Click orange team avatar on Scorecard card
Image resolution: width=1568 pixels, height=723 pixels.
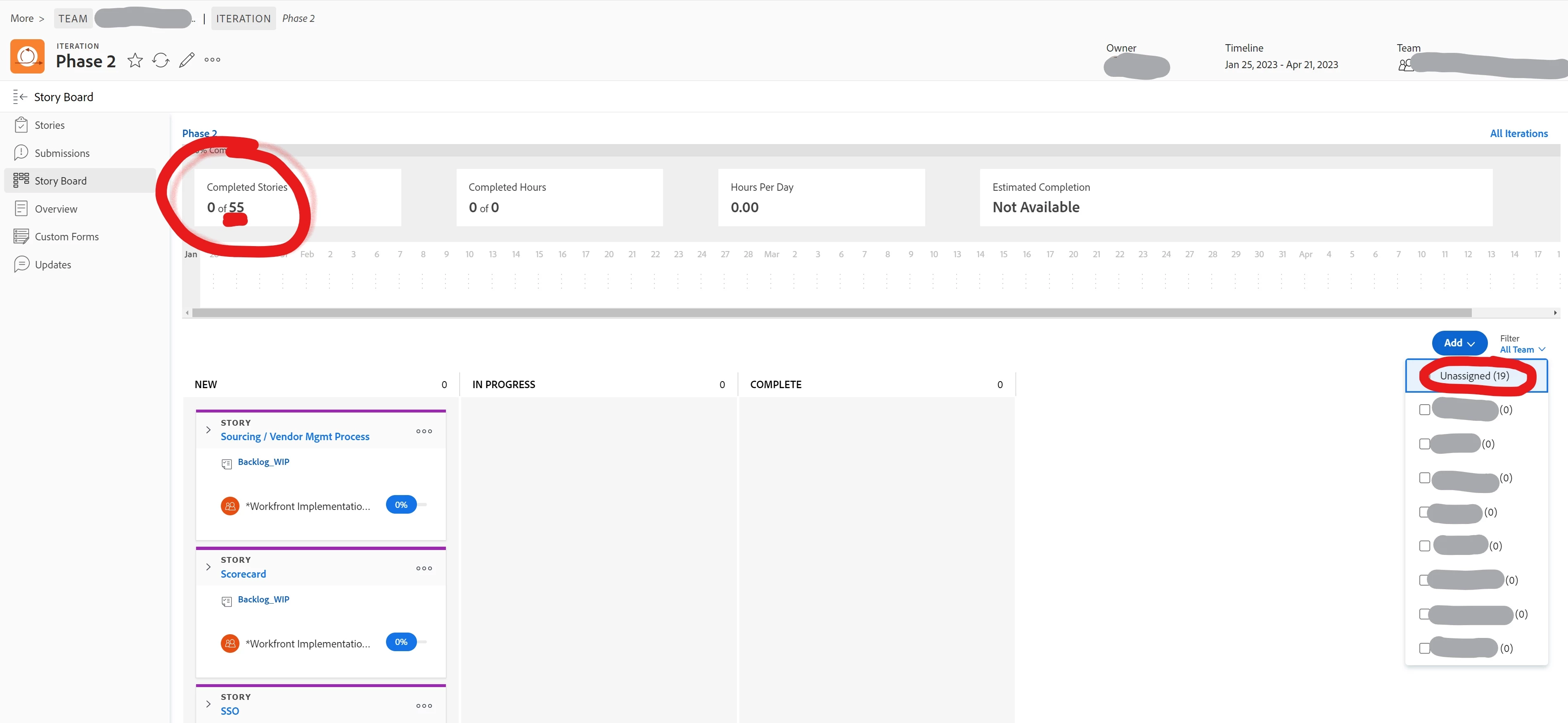230,643
